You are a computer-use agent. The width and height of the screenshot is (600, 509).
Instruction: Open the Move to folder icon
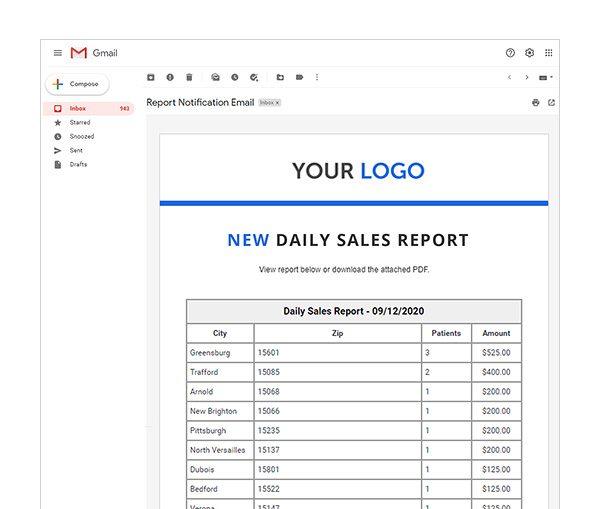(280, 77)
